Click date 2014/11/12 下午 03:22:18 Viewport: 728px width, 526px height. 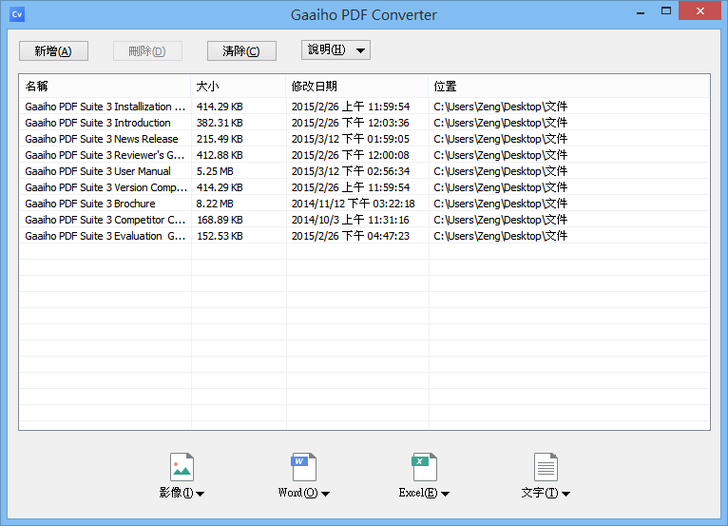pyautogui.click(x=353, y=204)
